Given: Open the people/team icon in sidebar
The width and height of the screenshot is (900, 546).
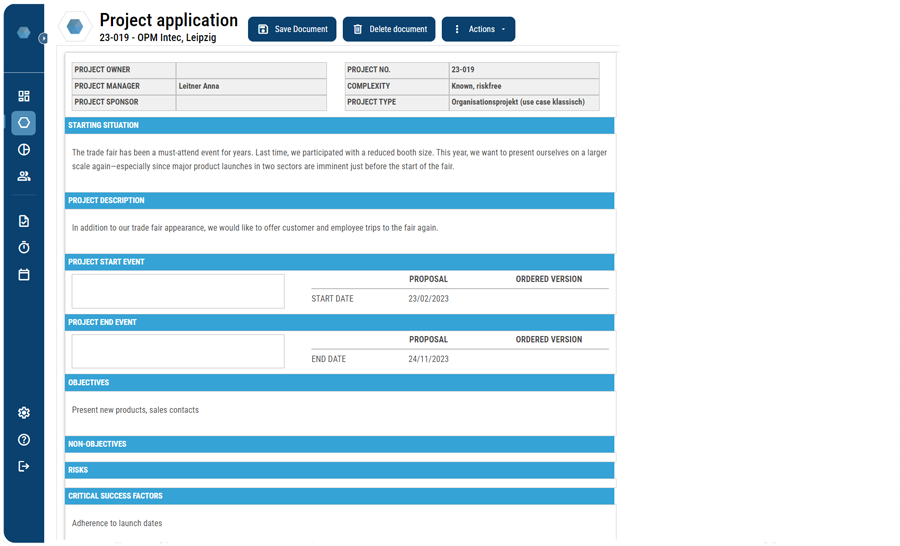Looking at the screenshot, I should (x=24, y=176).
